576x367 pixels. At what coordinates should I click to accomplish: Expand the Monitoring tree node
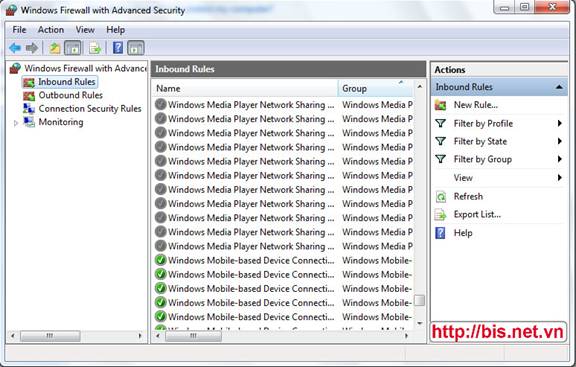pos(16,123)
